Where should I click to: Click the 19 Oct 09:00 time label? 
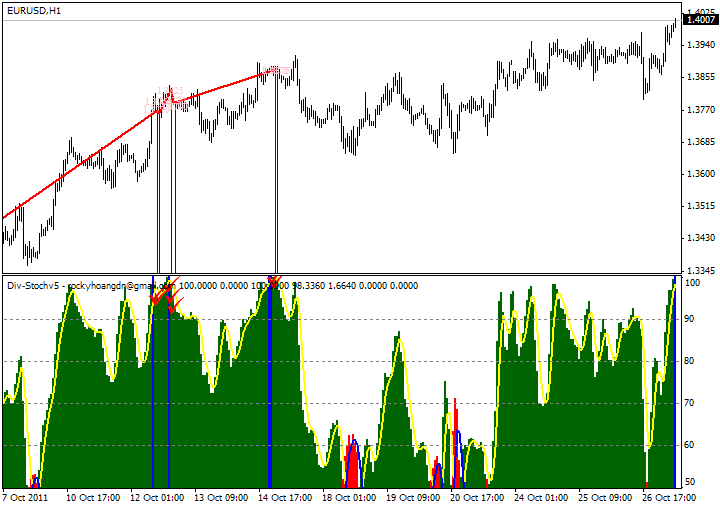coord(413,497)
